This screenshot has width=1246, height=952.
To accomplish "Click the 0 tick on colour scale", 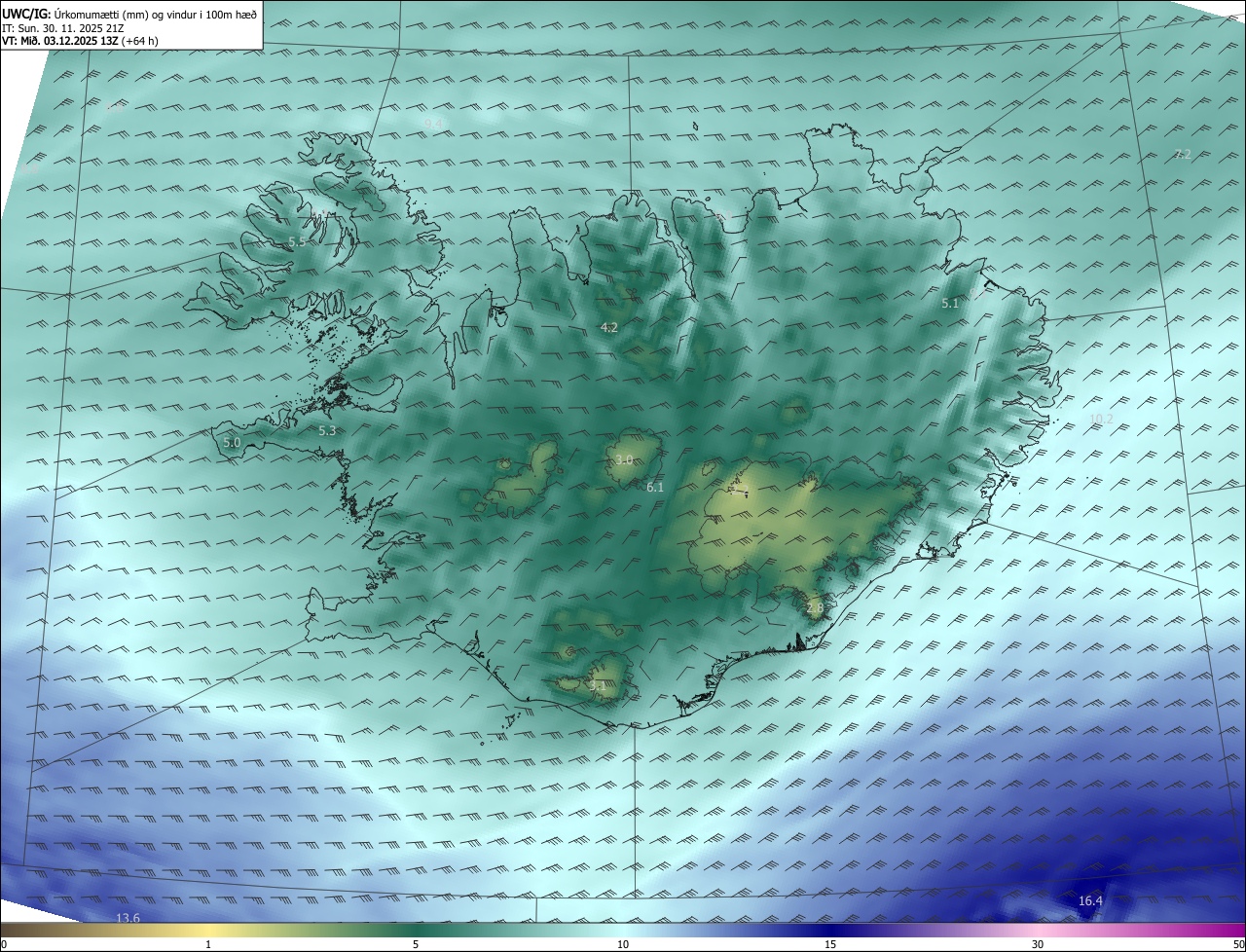I will coord(4,944).
